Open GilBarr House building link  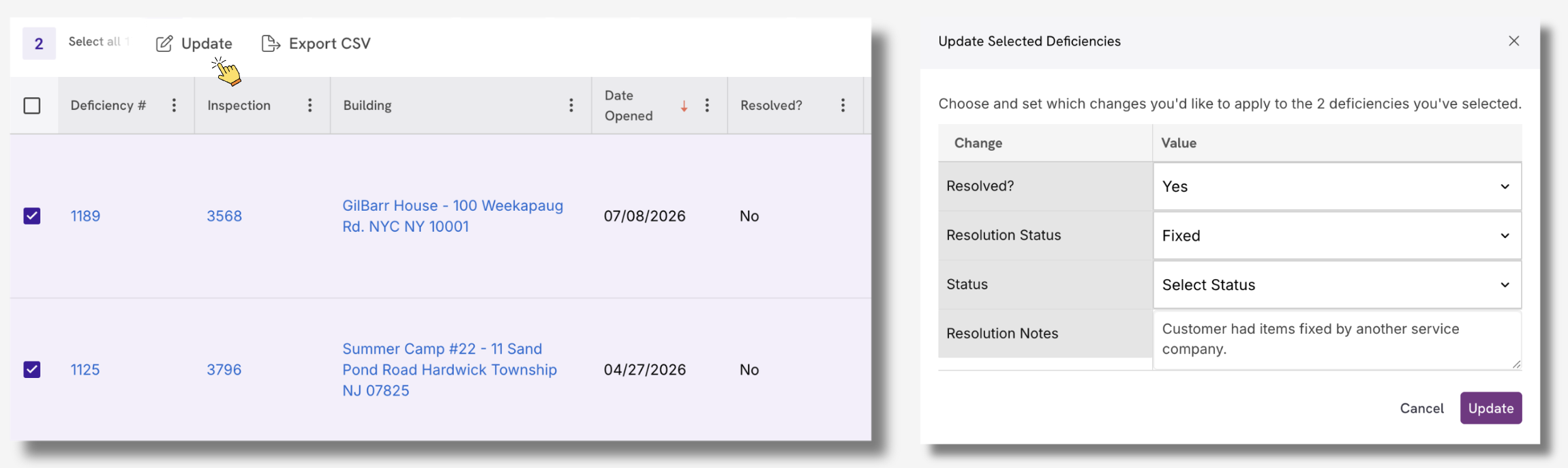tap(453, 216)
